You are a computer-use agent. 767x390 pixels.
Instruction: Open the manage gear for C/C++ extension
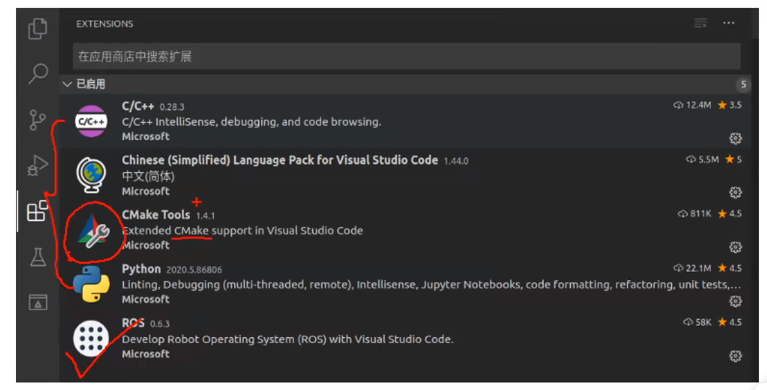pyautogui.click(x=735, y=138)
